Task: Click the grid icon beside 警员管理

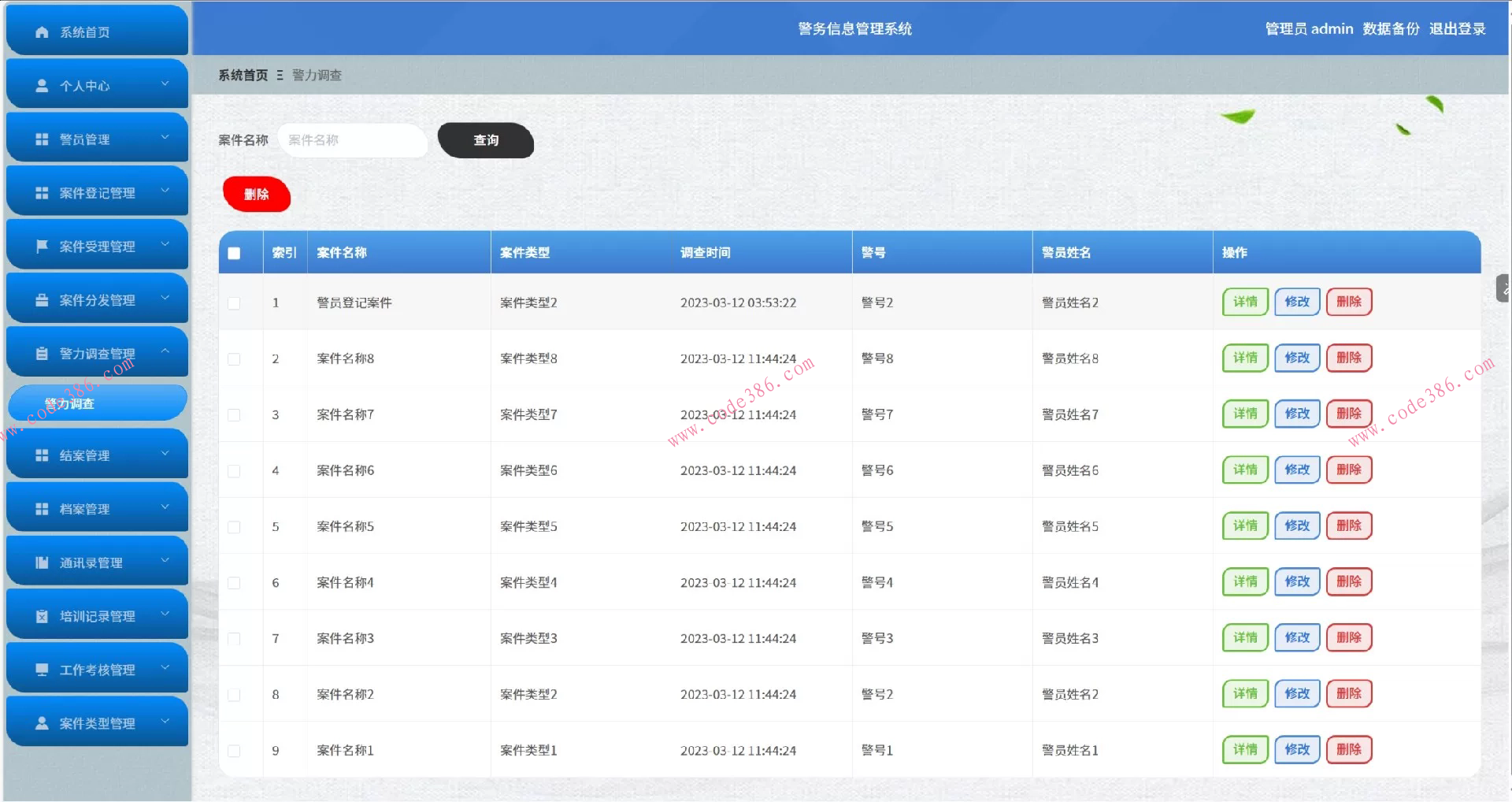Action: (41, 139)
